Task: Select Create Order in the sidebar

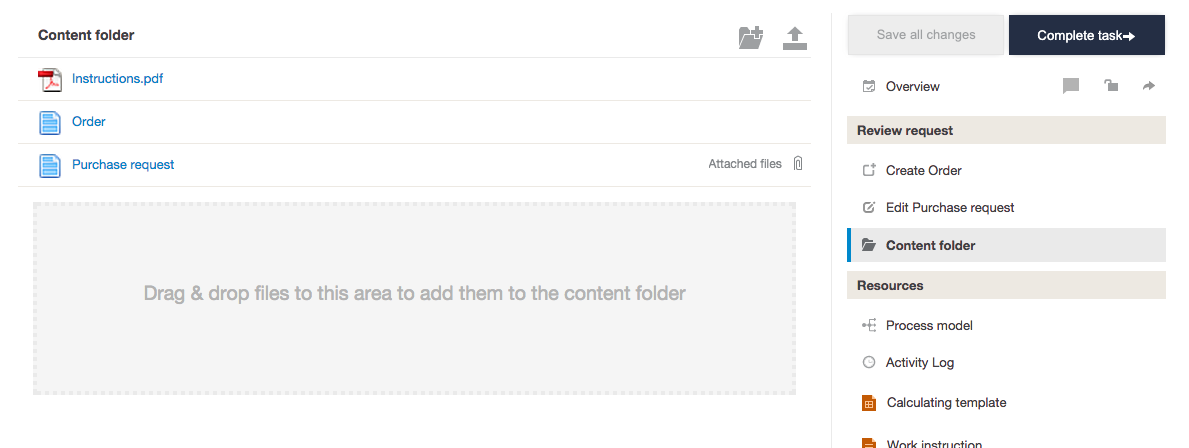Action: click(923, 171)
